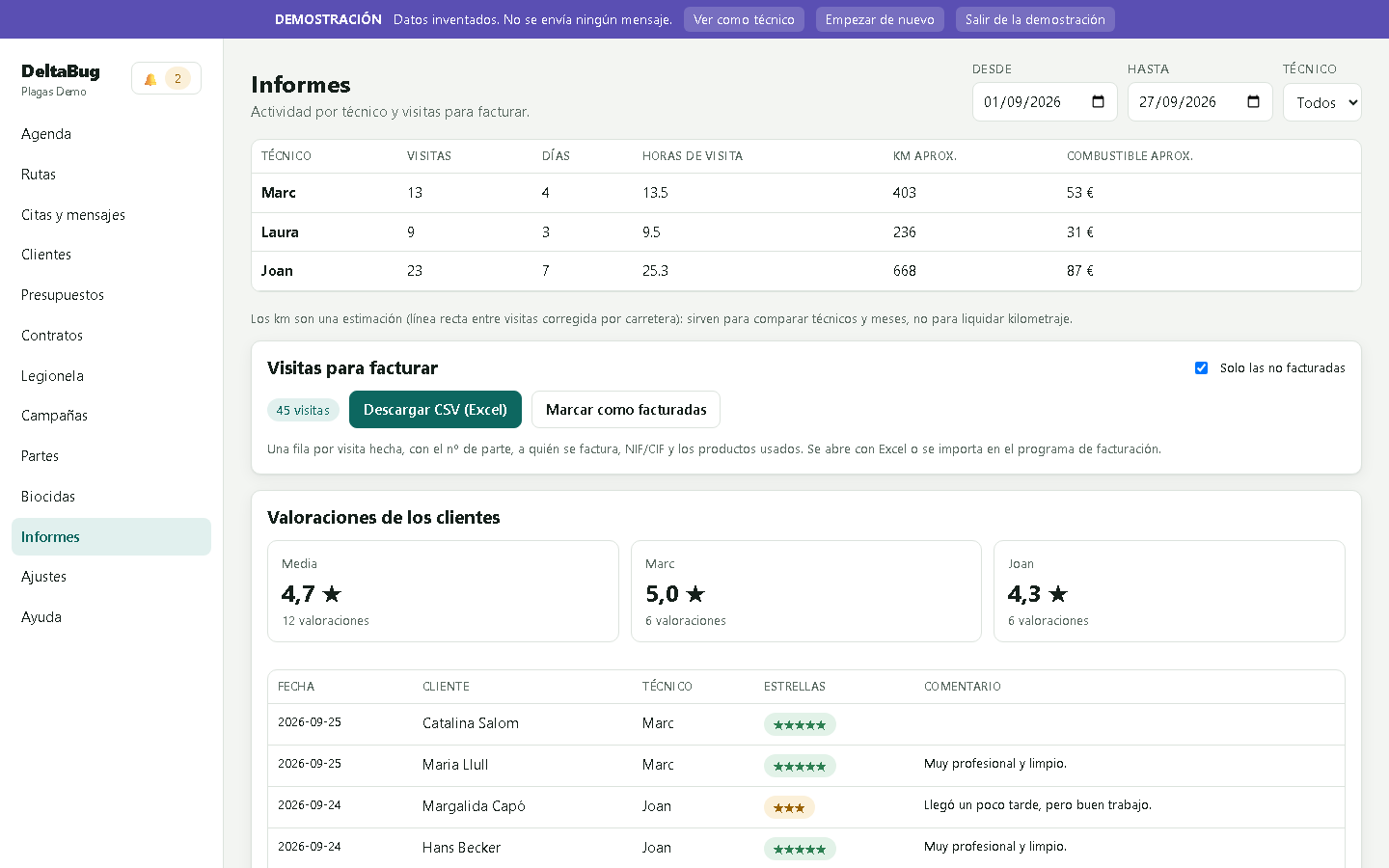This screenshot has width=1389, height=868.
Task: Click the DeltaBug logo text
Action: (61, 71)
